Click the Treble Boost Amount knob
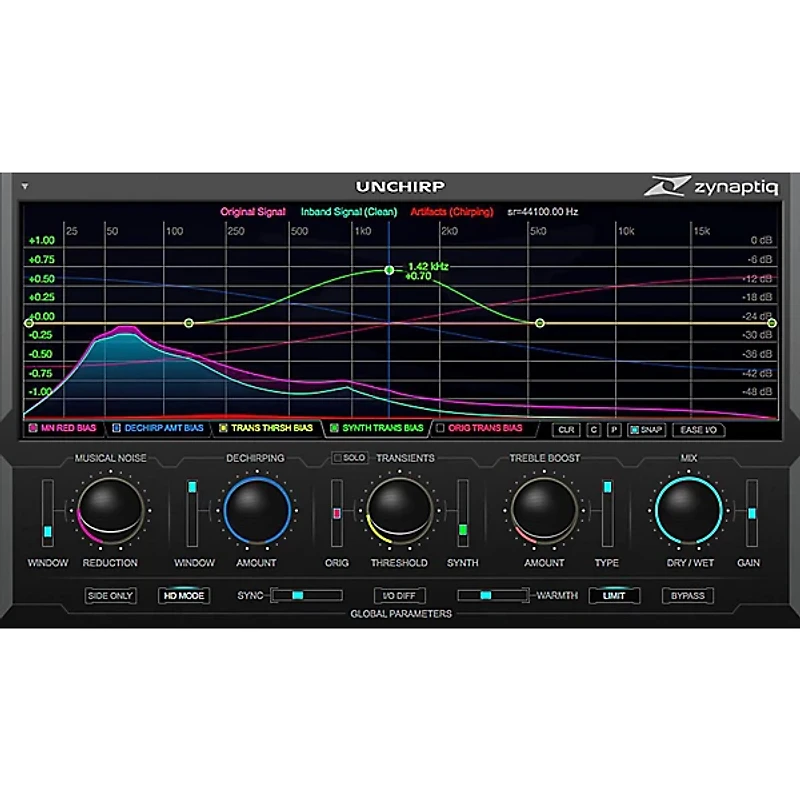800x800 pixels. coord(545,512)
